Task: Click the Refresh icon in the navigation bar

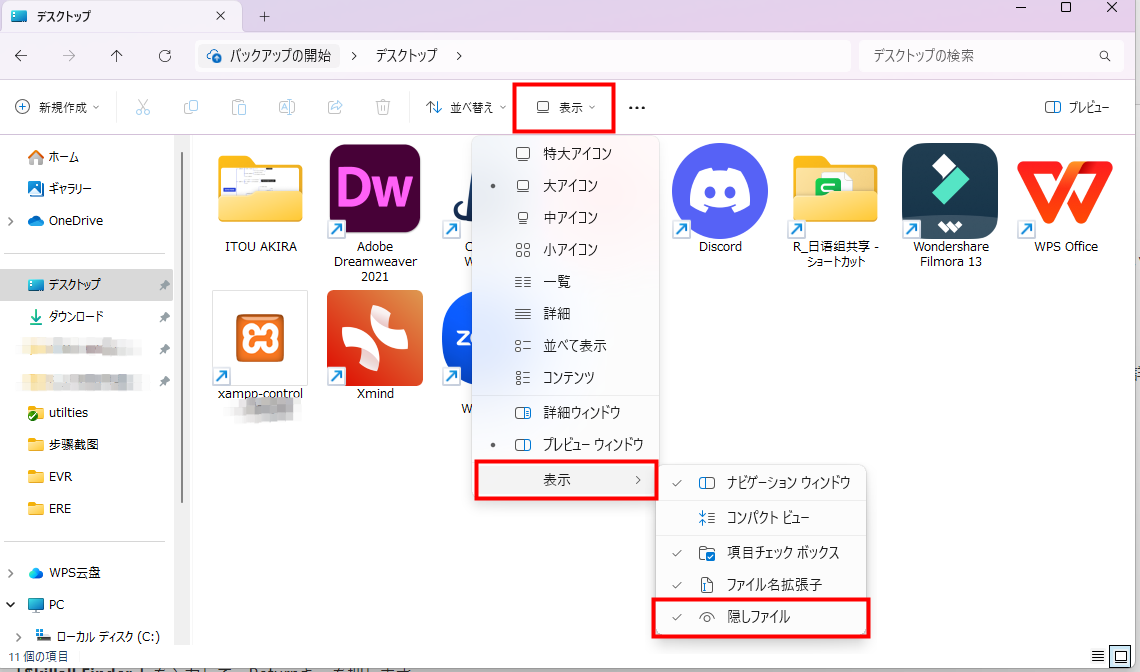Action: pyautogui.click(x=164, y=56)
